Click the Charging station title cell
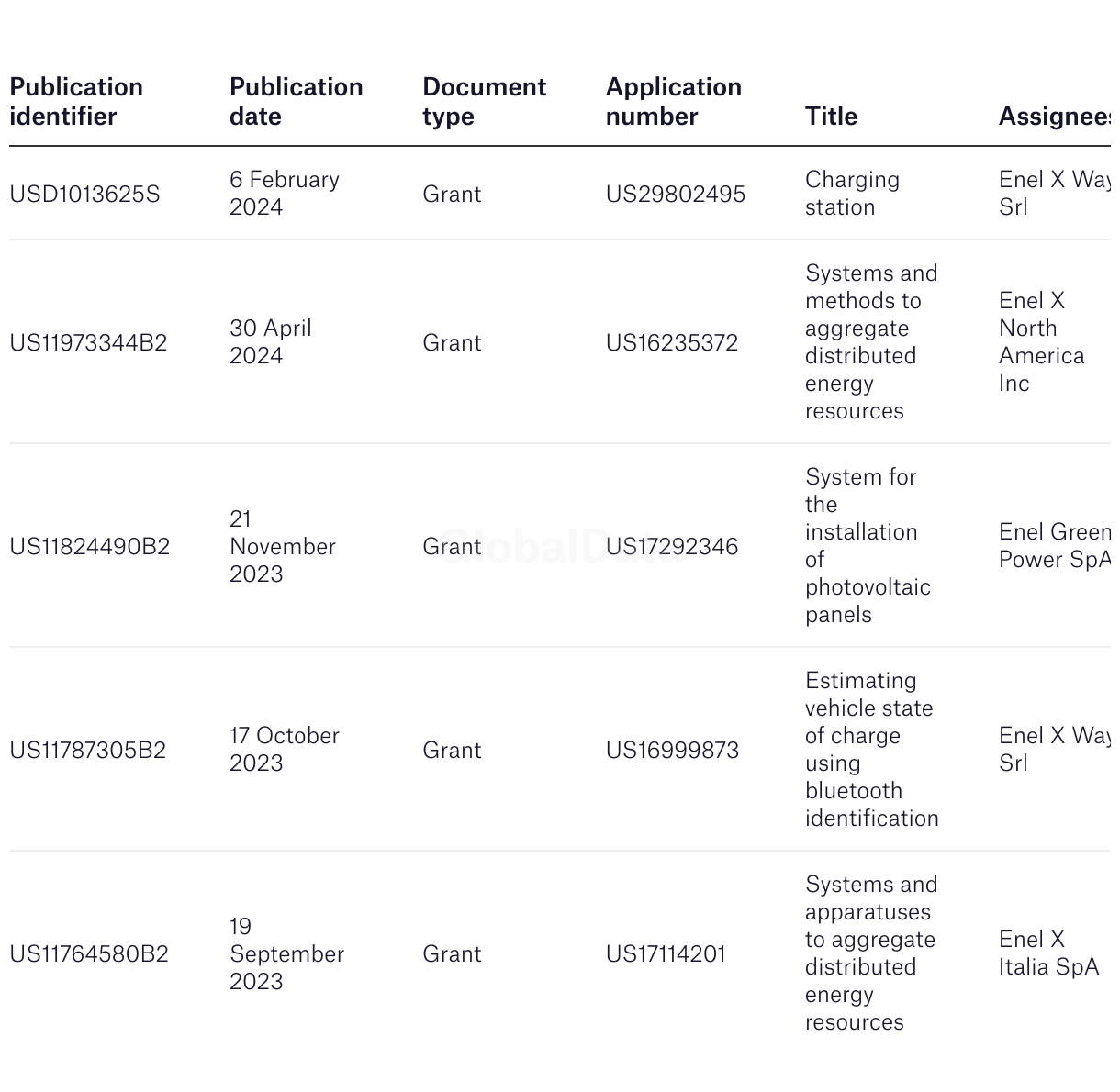This screenshot has width=1120, height=1092. pyautogui.click(x=852, y=194)
